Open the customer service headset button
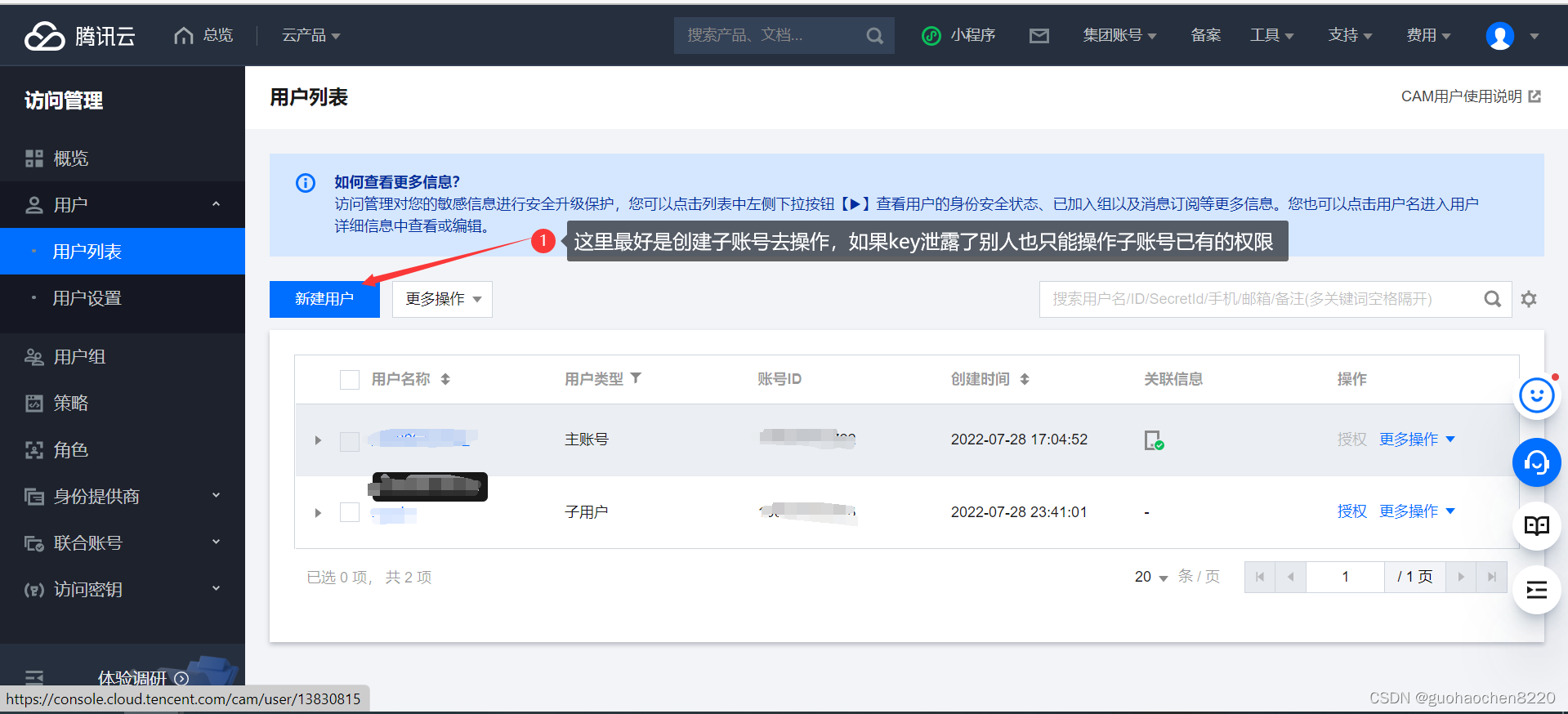Image resolution: width=1568 pixels, height=714 pixels. [x=1536, y=462]
